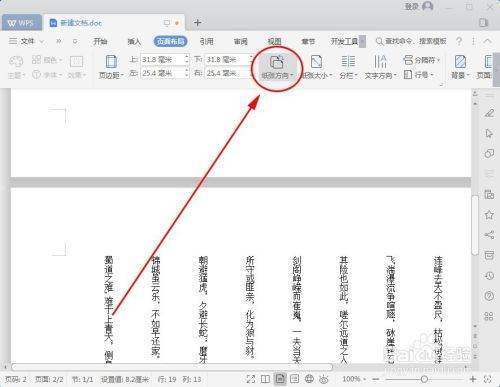Open the Text Direction (文字方向) dropdown
The image size is (500, 387).
point(380,68)
